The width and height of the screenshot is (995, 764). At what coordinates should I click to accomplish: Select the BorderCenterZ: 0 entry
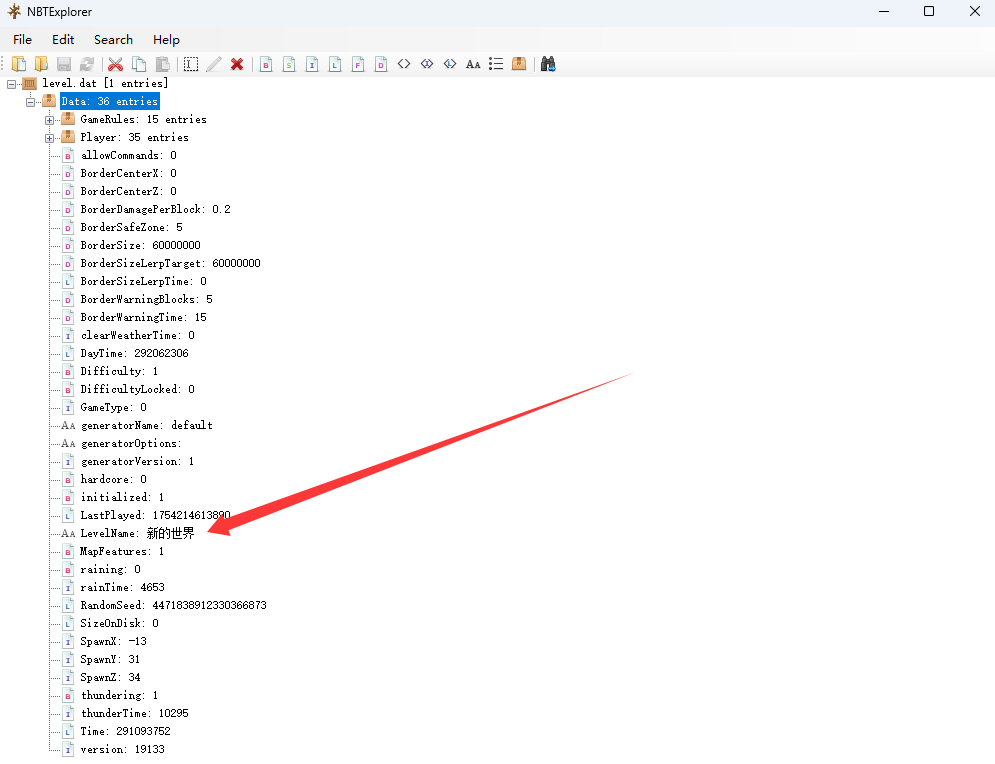pyautogui.click(x=129, y=191)
